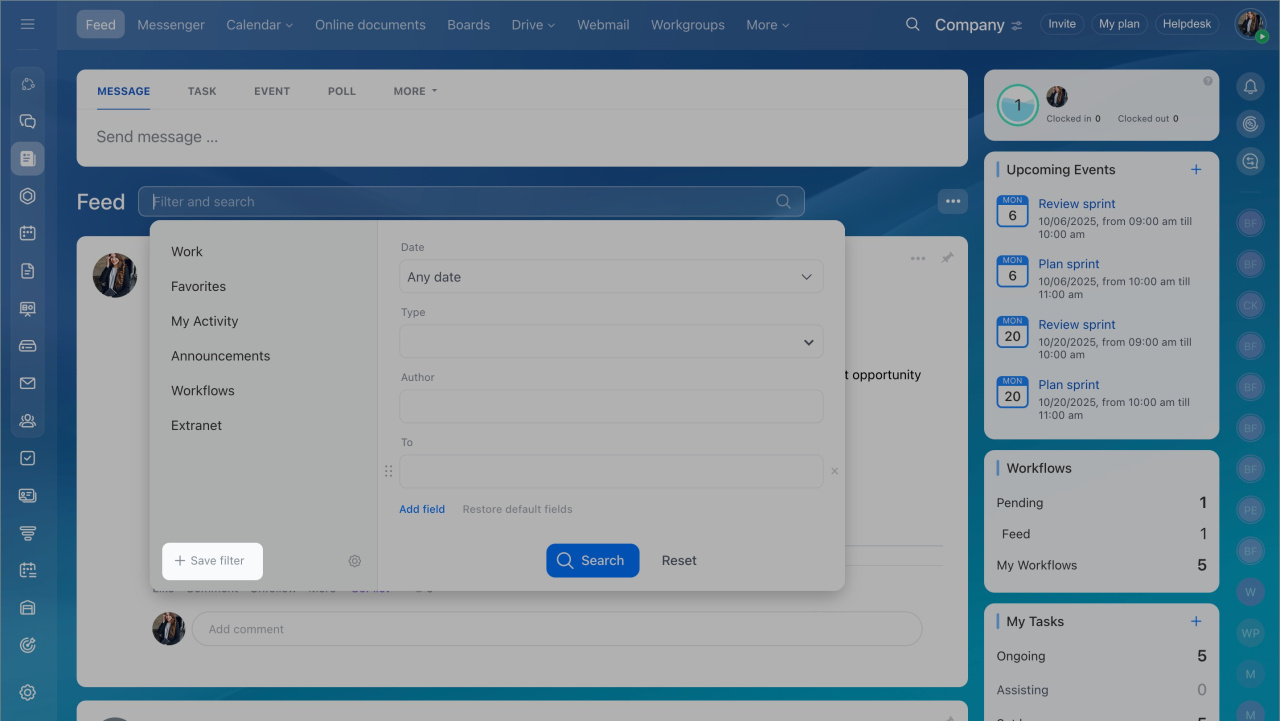This screenshot has width=1280, height=721.
Task: Open the search magnifier in top bar
Action: (912, 24)
